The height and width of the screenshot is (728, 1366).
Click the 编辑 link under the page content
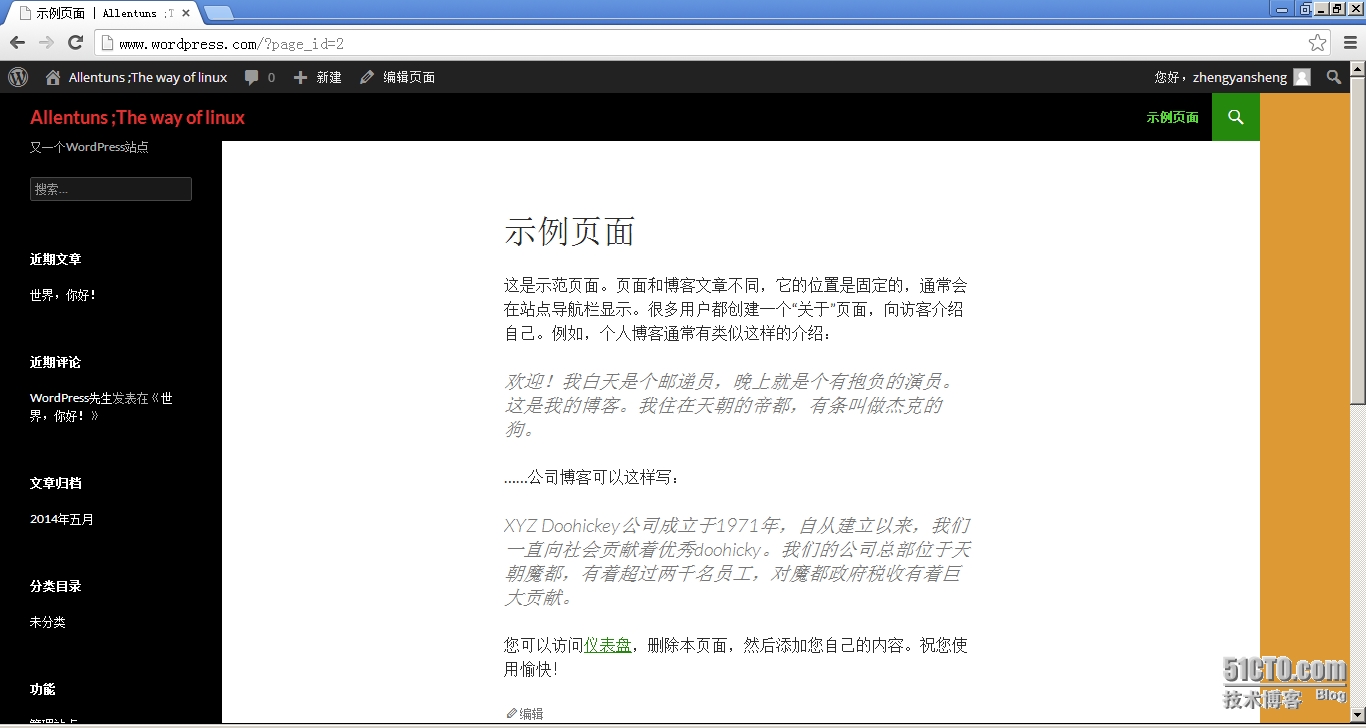tap(525, 714)
